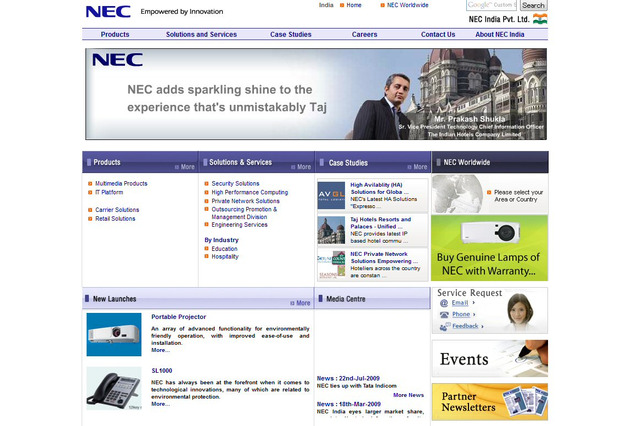Expand More in Solutions & Services panel

301,167
